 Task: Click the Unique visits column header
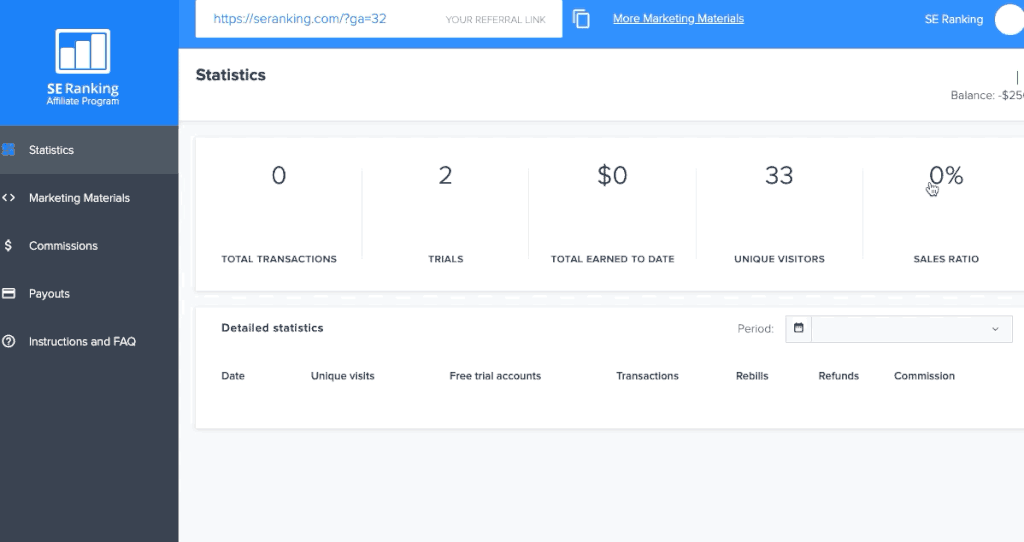point(342,376)
